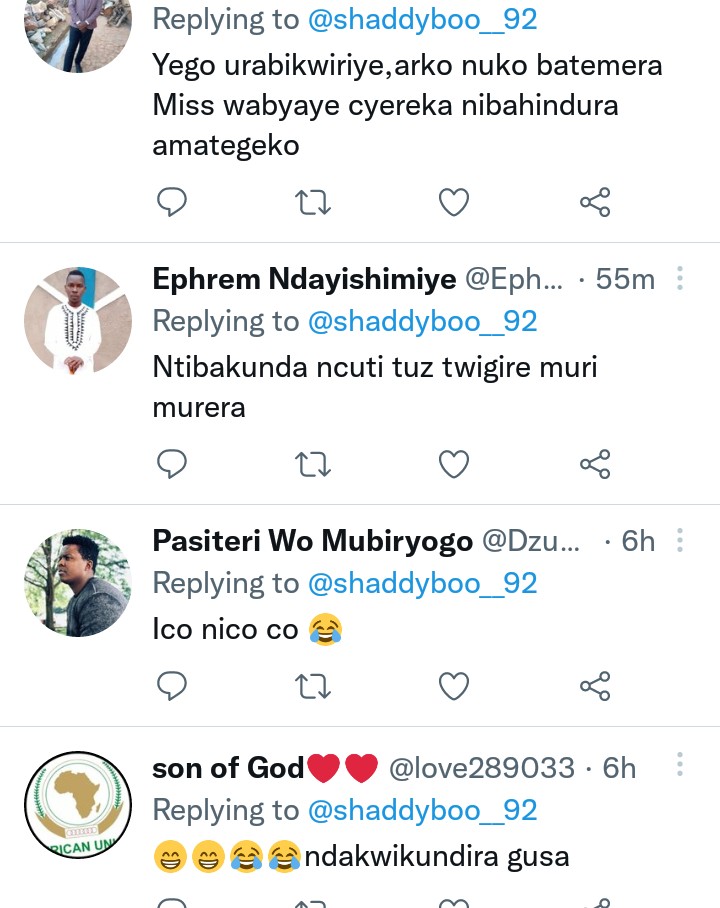Share Ephrem Ndayishimiye's tweet
Viewport: 720px width, 908px height.
(595, 464)
